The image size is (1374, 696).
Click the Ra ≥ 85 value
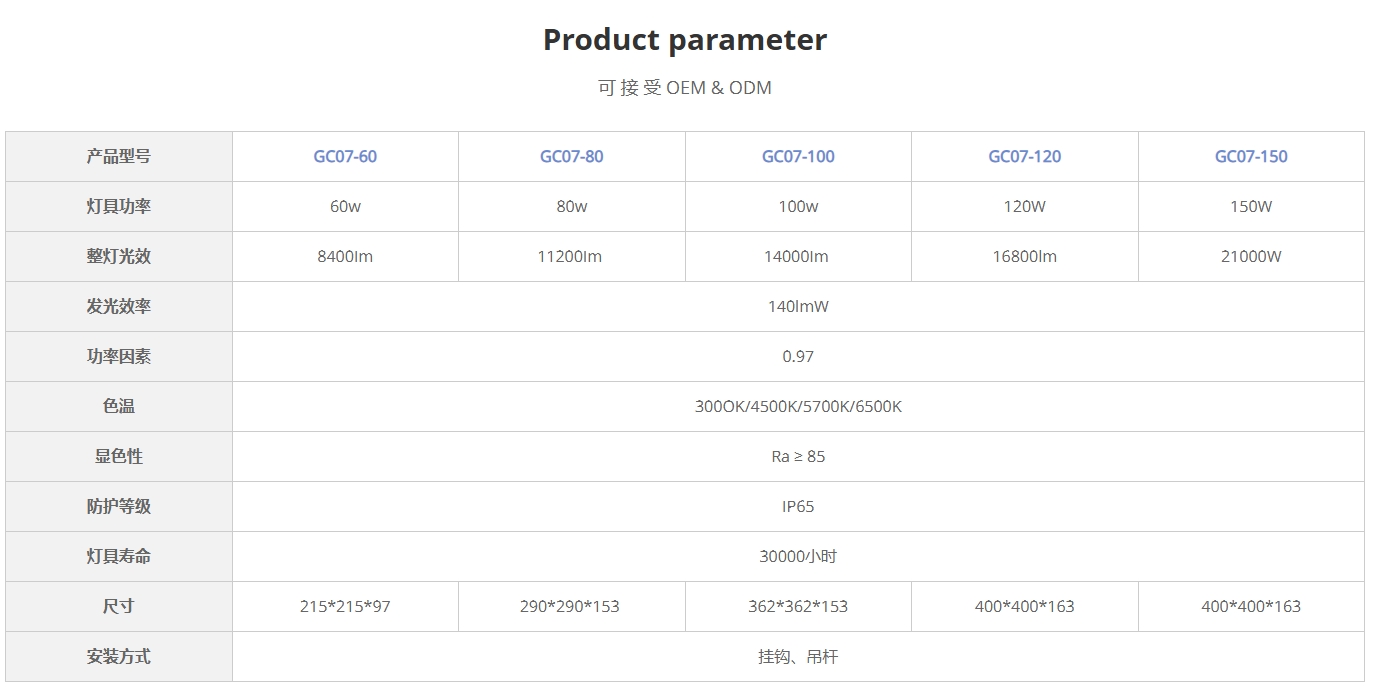(798, 457)
